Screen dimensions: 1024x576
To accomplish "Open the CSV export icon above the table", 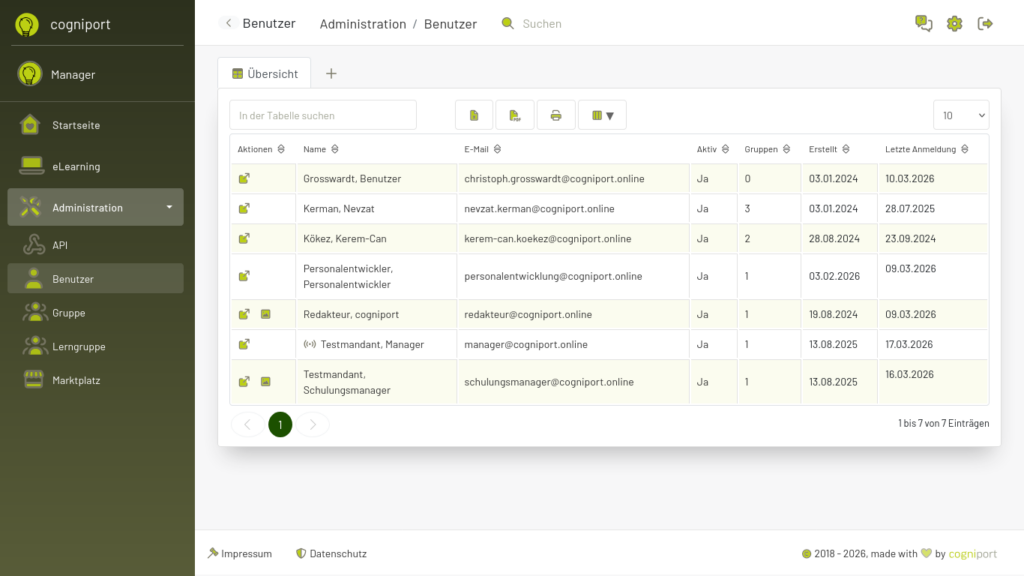I will [474, 115].
